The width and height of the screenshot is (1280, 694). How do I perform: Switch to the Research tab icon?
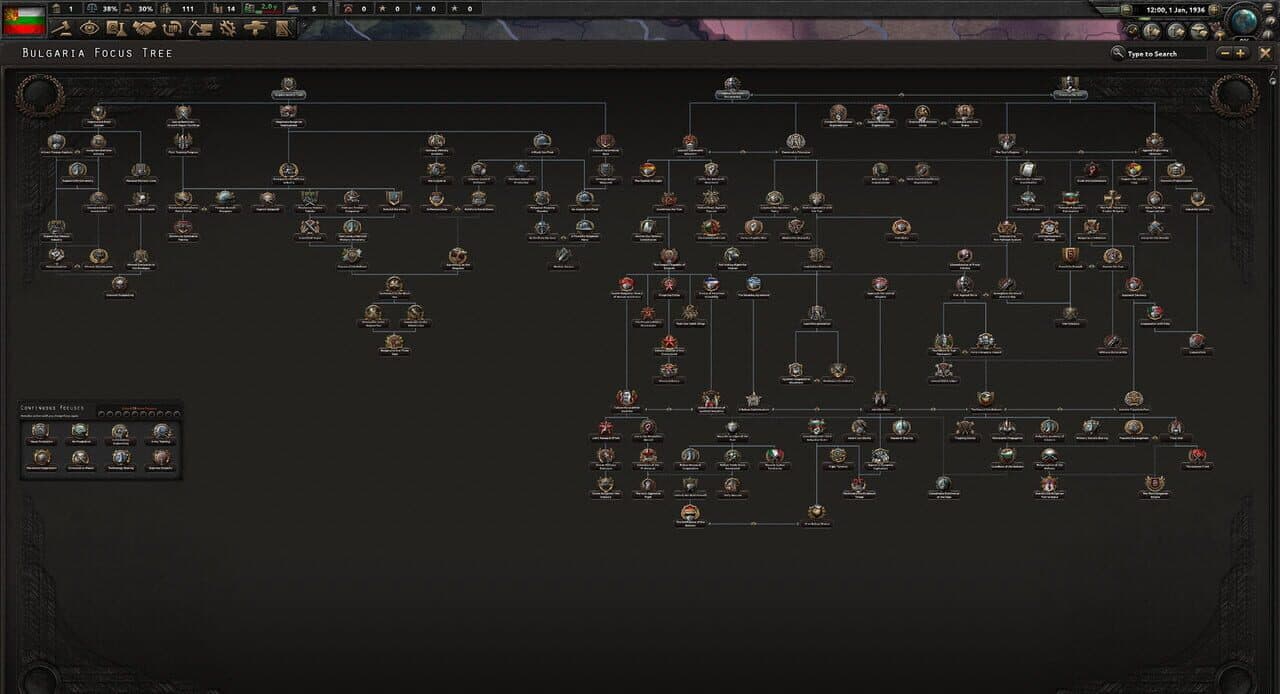(x=115, y=28)
